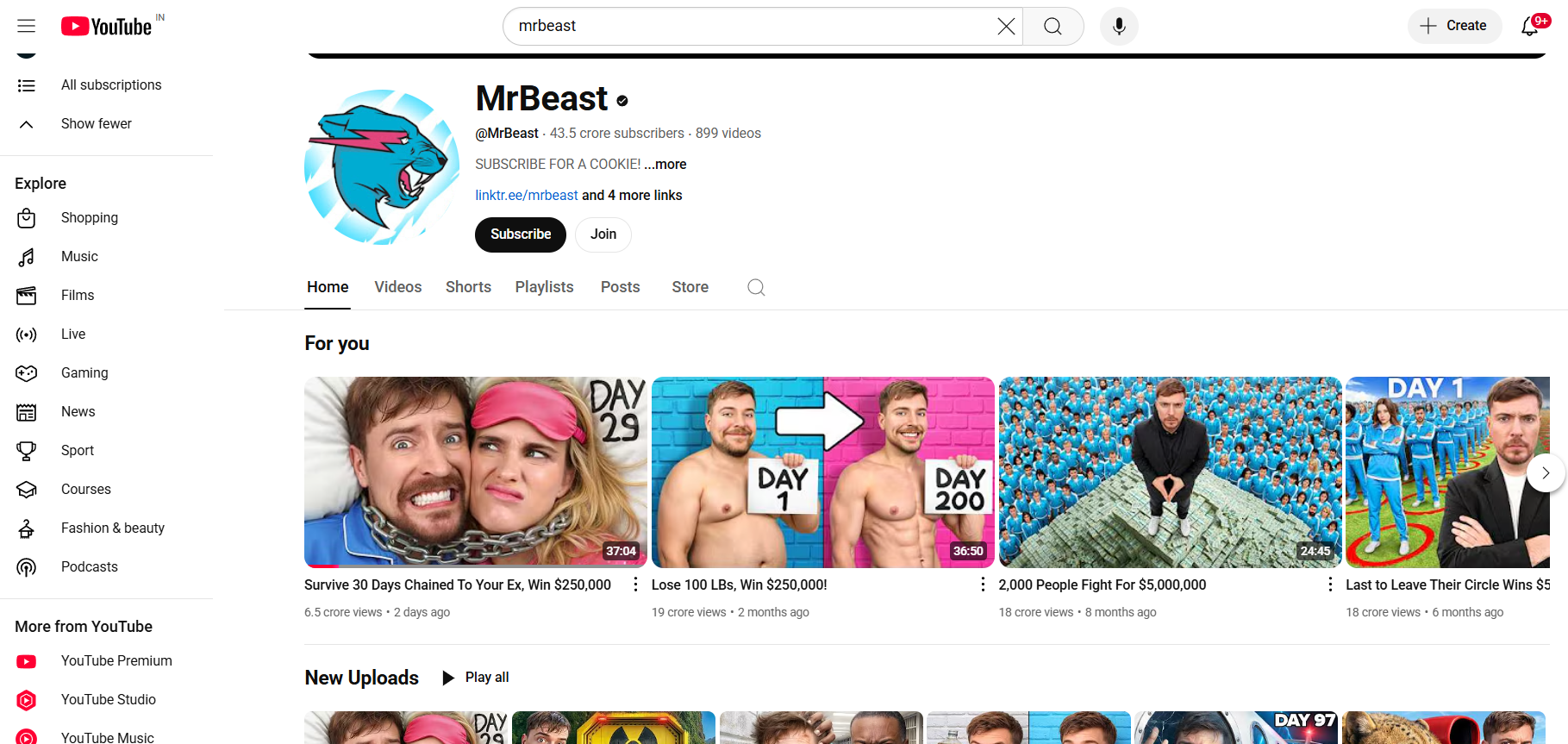Open the Create menu
Viewport: 1568px width, 744px height.
coord(1454,26)
